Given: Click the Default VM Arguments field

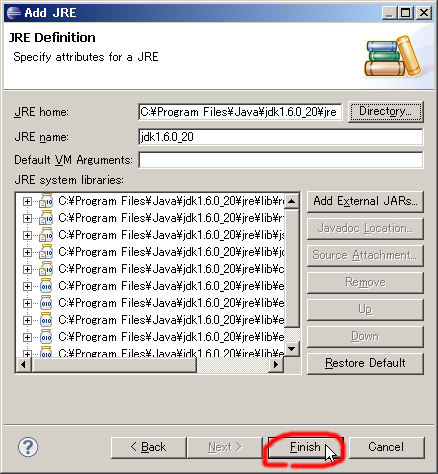Looking at the screenshot, I should click(x=281, y=160).
